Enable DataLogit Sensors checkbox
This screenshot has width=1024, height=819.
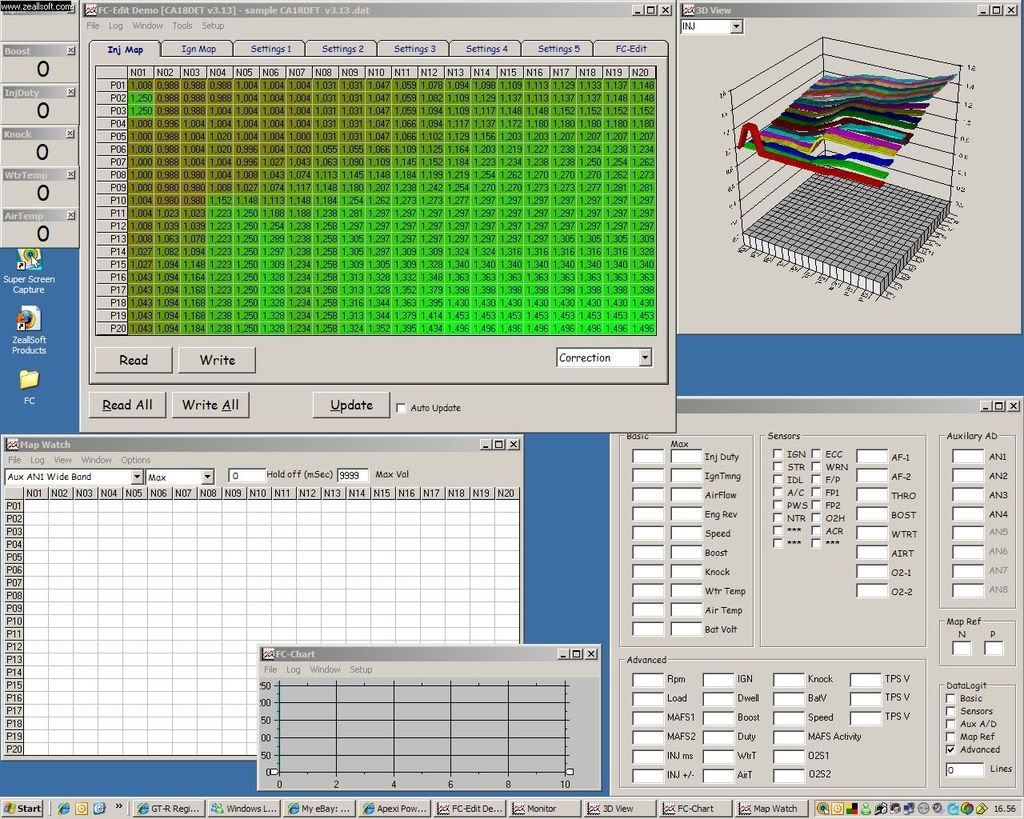pos(951,711)
